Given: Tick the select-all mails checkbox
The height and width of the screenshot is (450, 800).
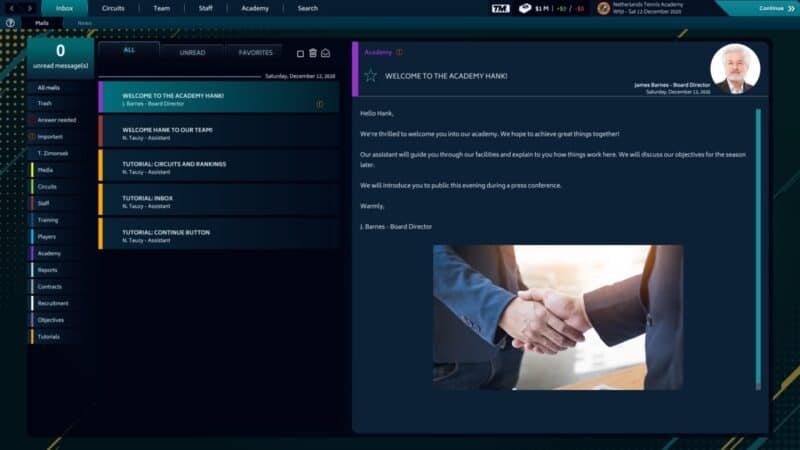Looking at the screenshot, I should click(300, 54).
